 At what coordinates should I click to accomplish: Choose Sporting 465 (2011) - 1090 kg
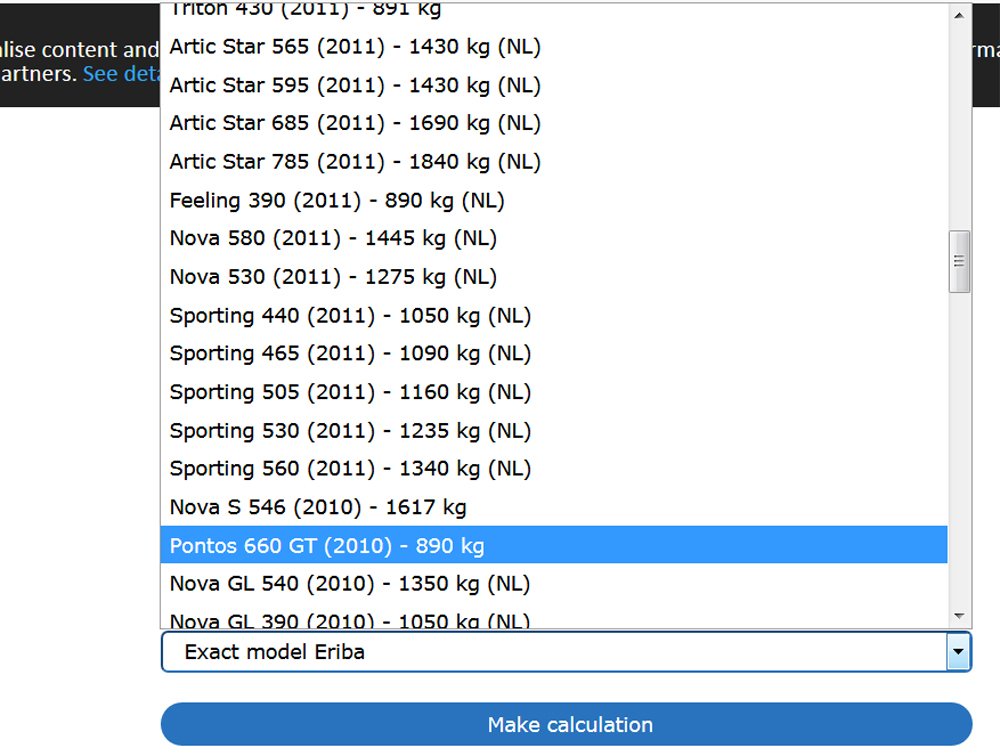pyautogui.click(x=554, y=353)
